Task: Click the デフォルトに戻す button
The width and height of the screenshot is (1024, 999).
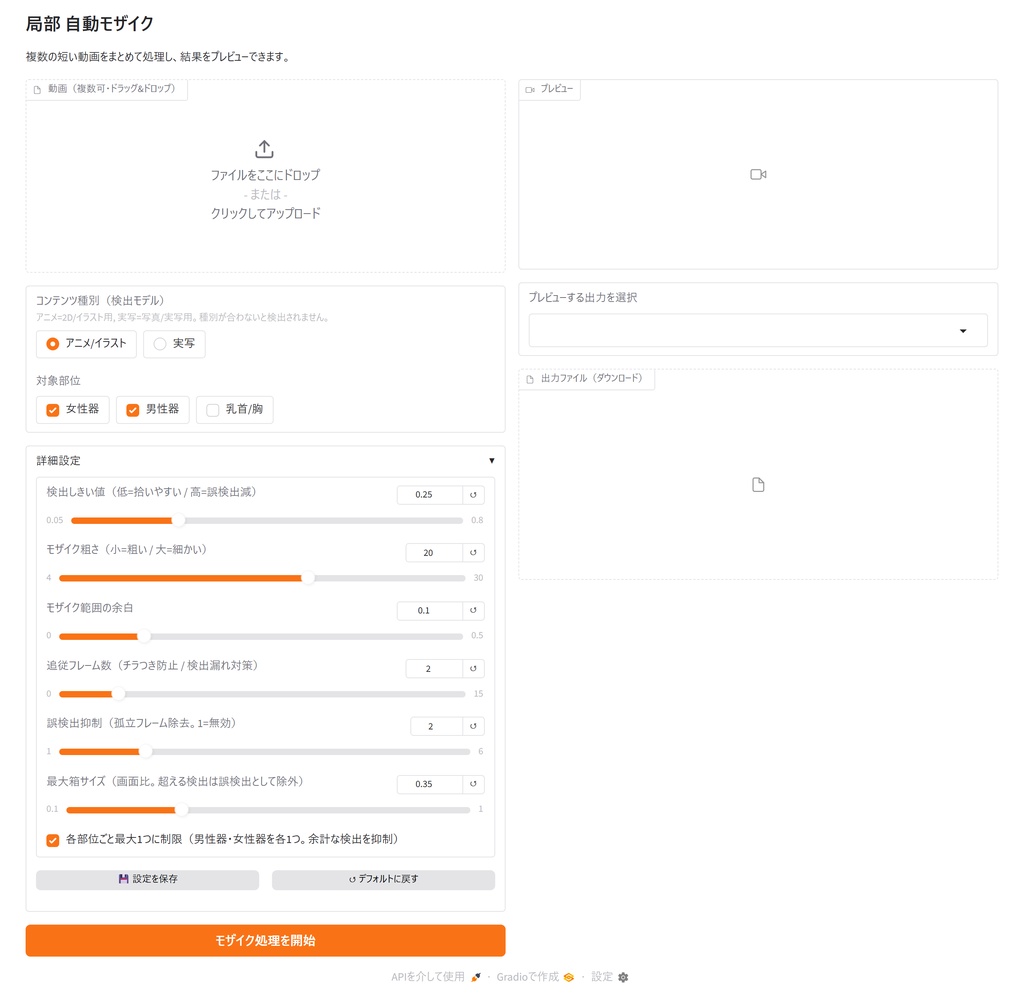Action: click(383, 879)
